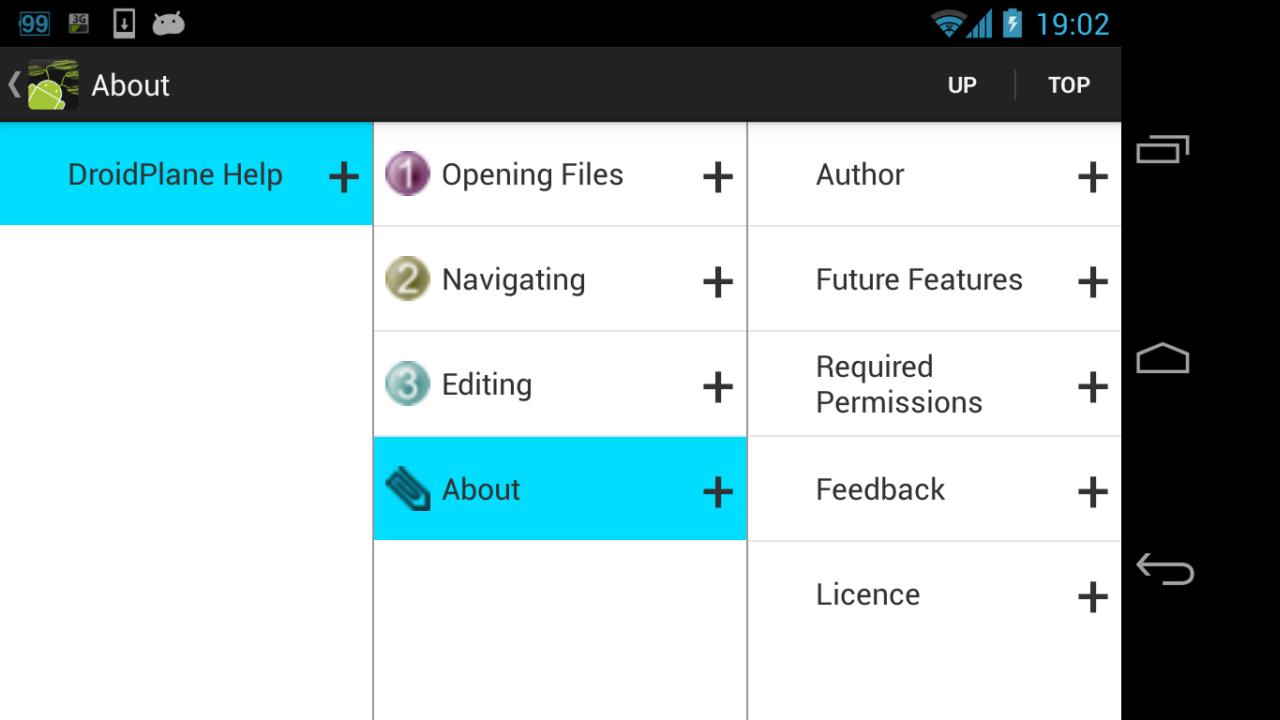The image size is (1280, 720).
Task: Click the teal number 3 icon
Action: point(407,384)
